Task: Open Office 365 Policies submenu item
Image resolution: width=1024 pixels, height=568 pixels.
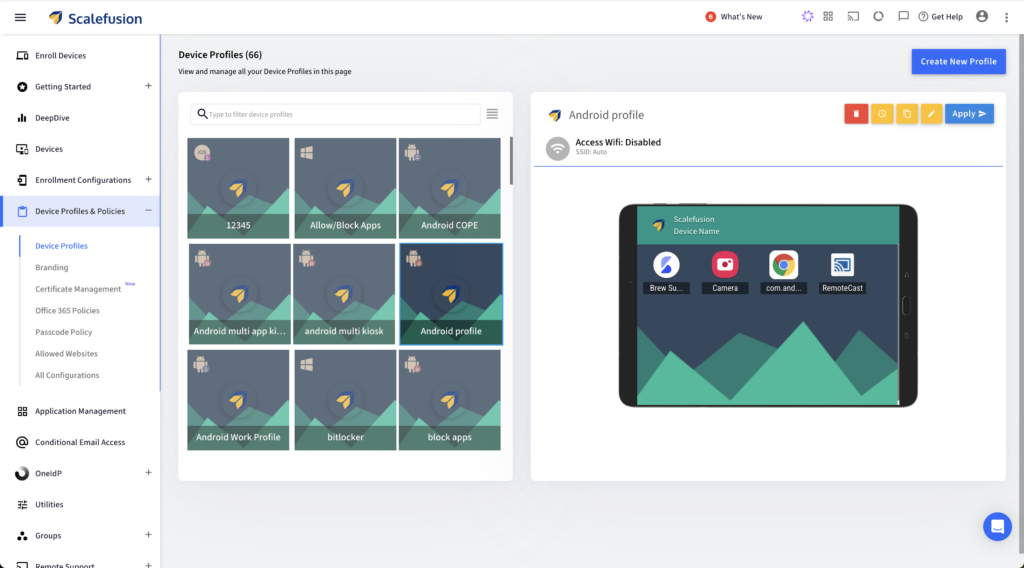Action: tap(67, 311)
